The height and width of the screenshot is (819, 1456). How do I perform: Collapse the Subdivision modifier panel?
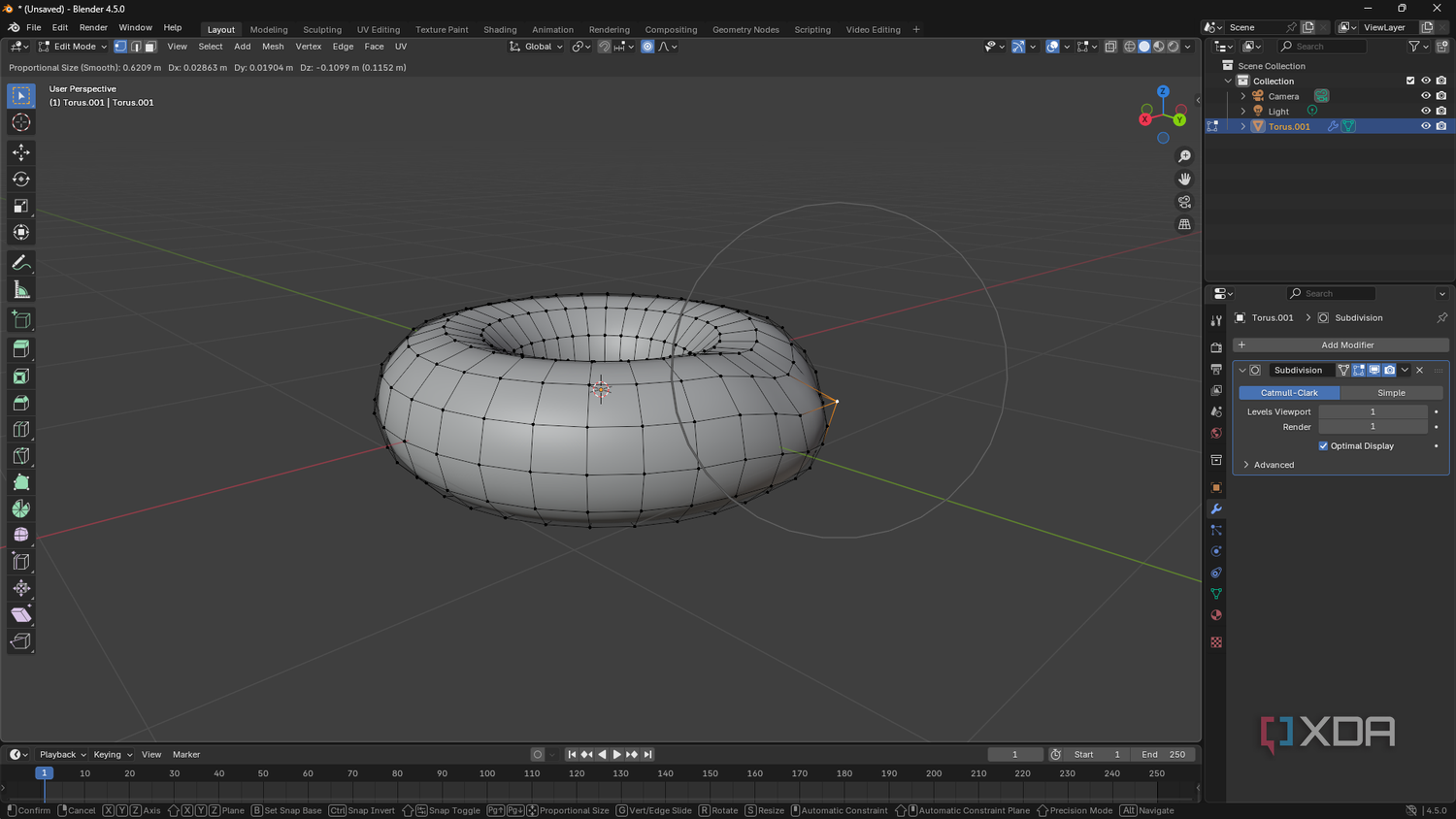1242,370
